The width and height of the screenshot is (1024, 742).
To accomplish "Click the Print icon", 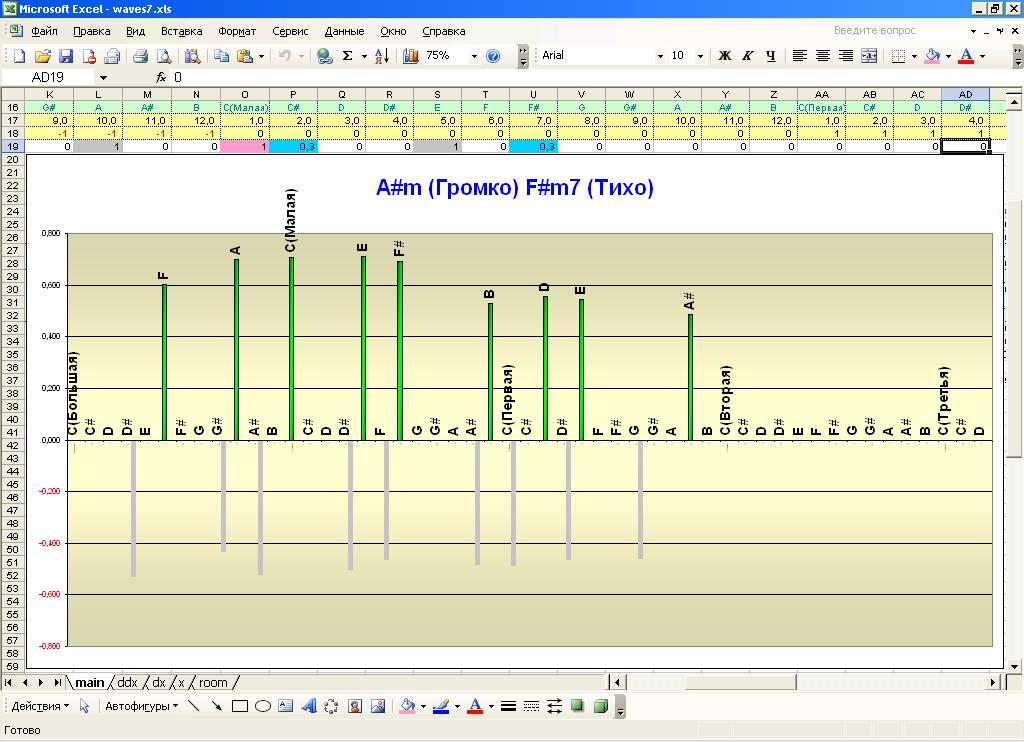I will click(x=140, y=56).
